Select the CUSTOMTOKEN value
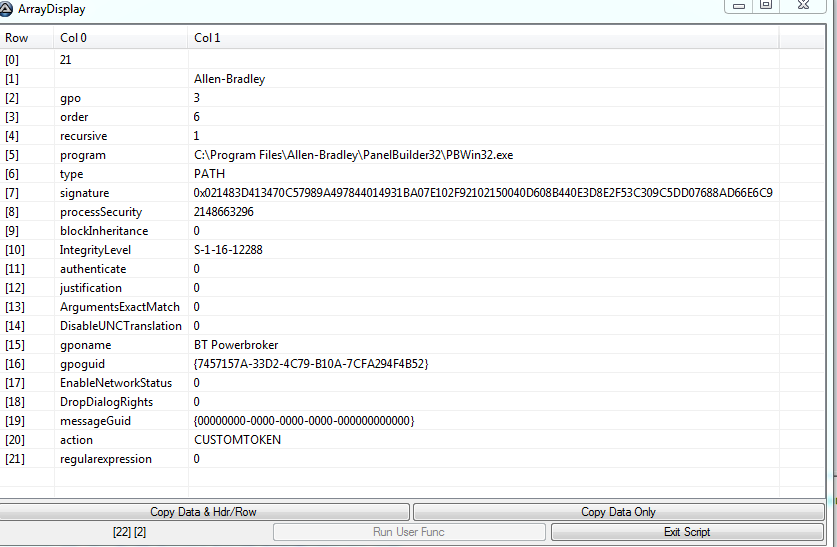Image resolution: width=837 pixels, height=547 pixels. (x=238, y=440)
